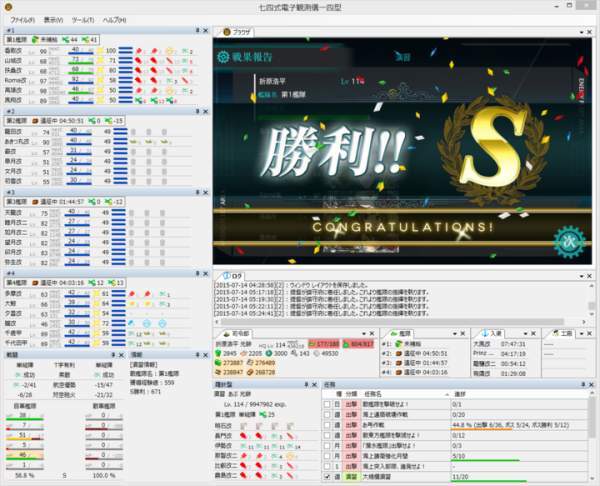The height and width of the screenshot is (486, 600).
Task: Check the quest with progress 0/12
Action: (x=327, y=435)
